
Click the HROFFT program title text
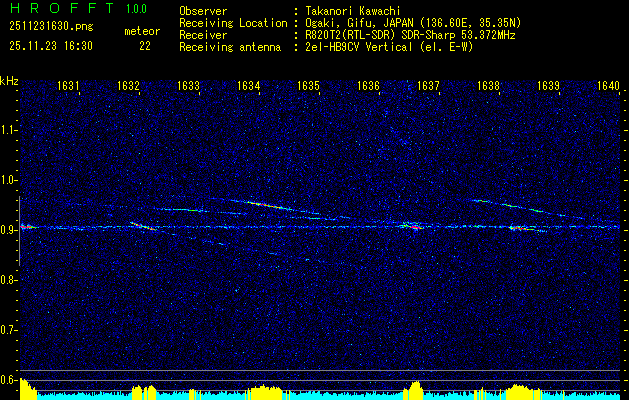tap(62, 8)
